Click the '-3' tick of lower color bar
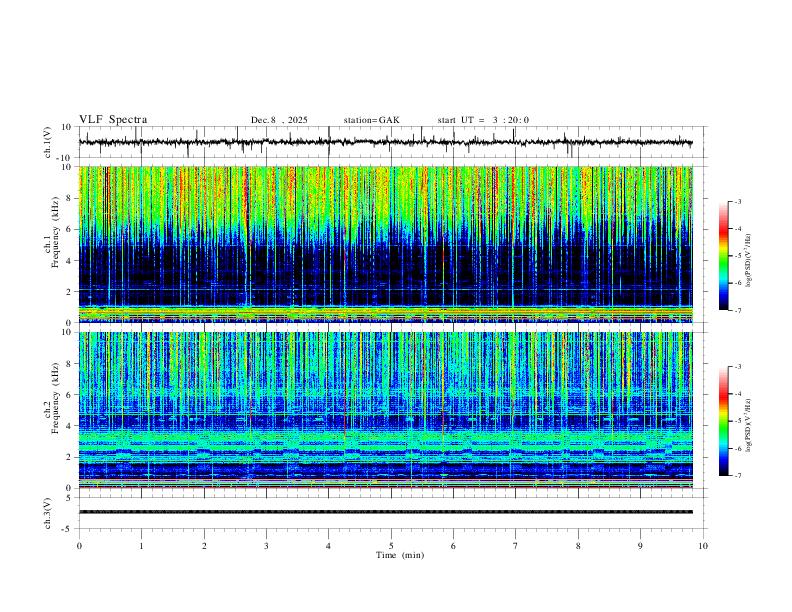This screenshot has height=612, width=792. 737,367
